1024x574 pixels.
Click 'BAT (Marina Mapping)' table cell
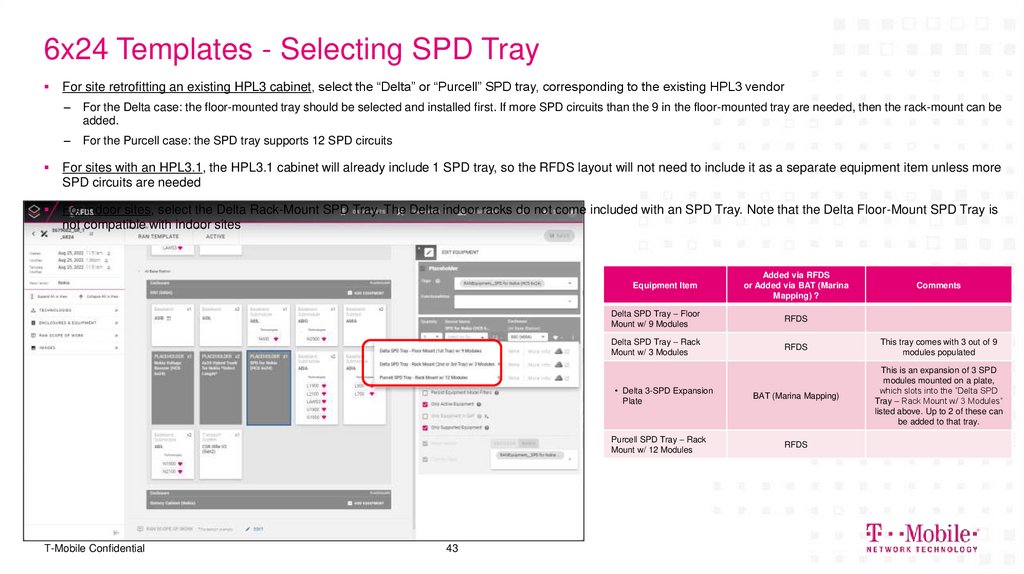pos(795,396)
